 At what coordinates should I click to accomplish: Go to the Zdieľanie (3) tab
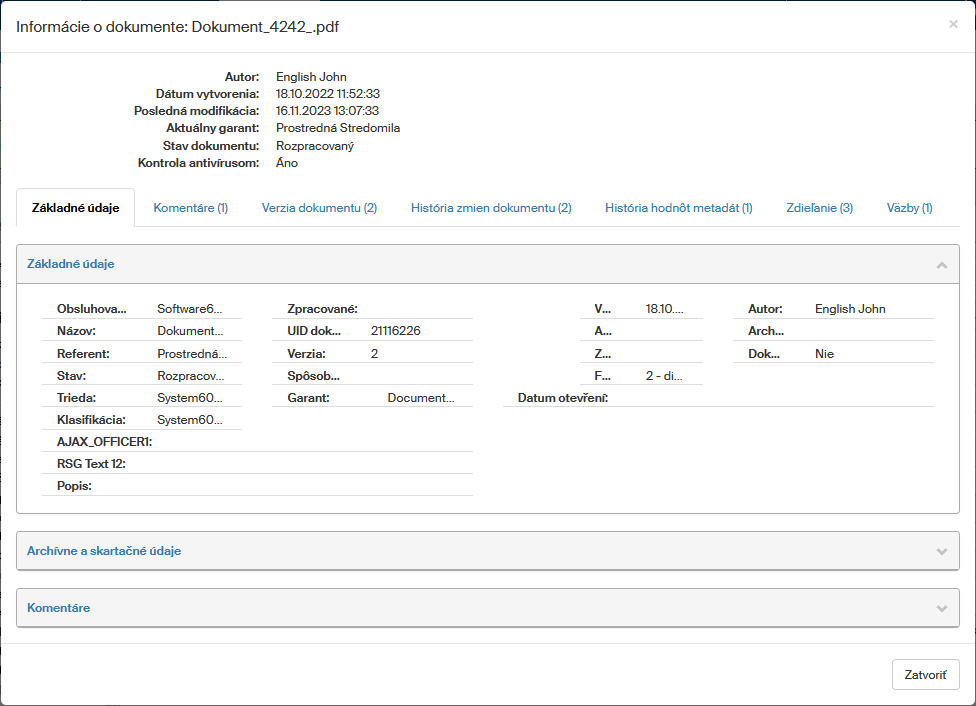[819, 208]
